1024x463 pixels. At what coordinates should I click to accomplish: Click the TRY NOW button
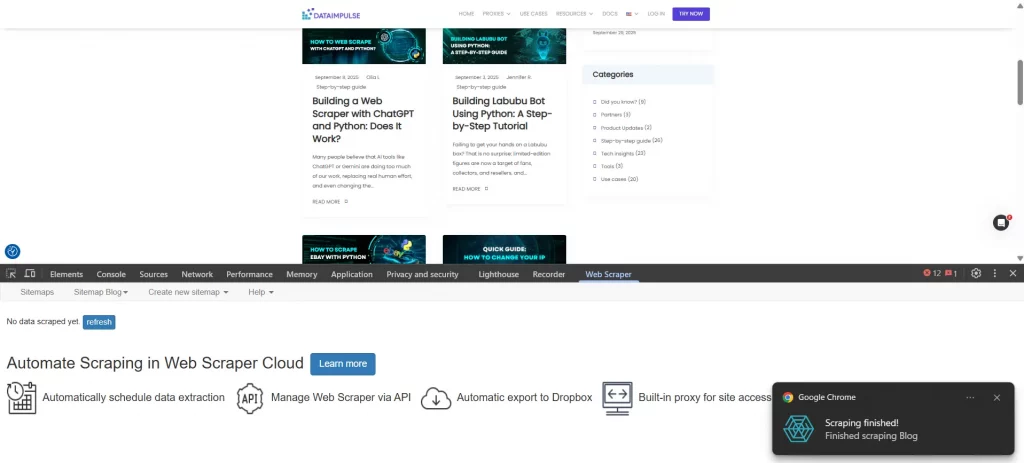click(691, 14)
